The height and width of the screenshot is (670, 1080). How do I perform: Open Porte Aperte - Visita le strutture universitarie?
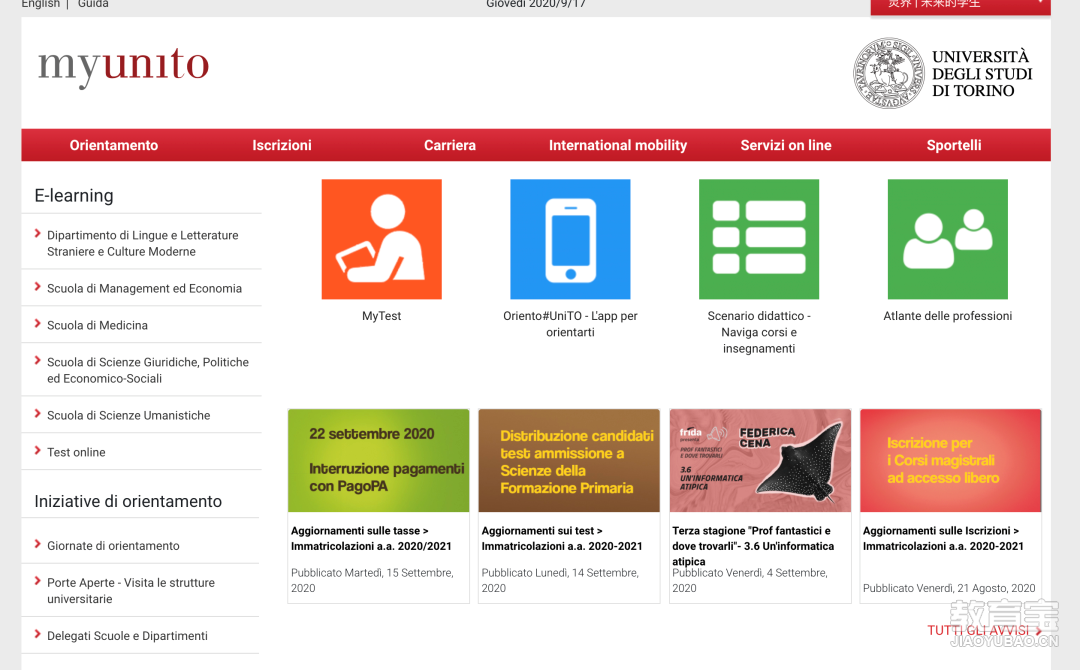pos(131,590)
